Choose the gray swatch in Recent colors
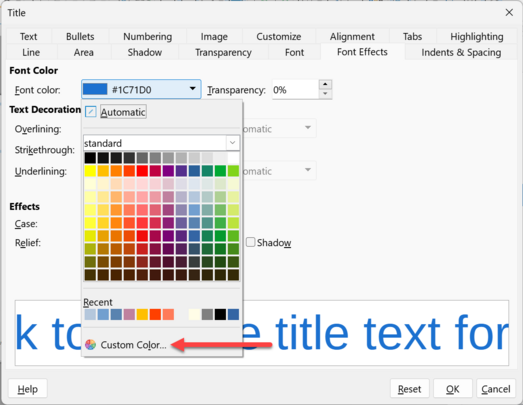Viewport: 523px width, 405px height. tap(207, 314)
